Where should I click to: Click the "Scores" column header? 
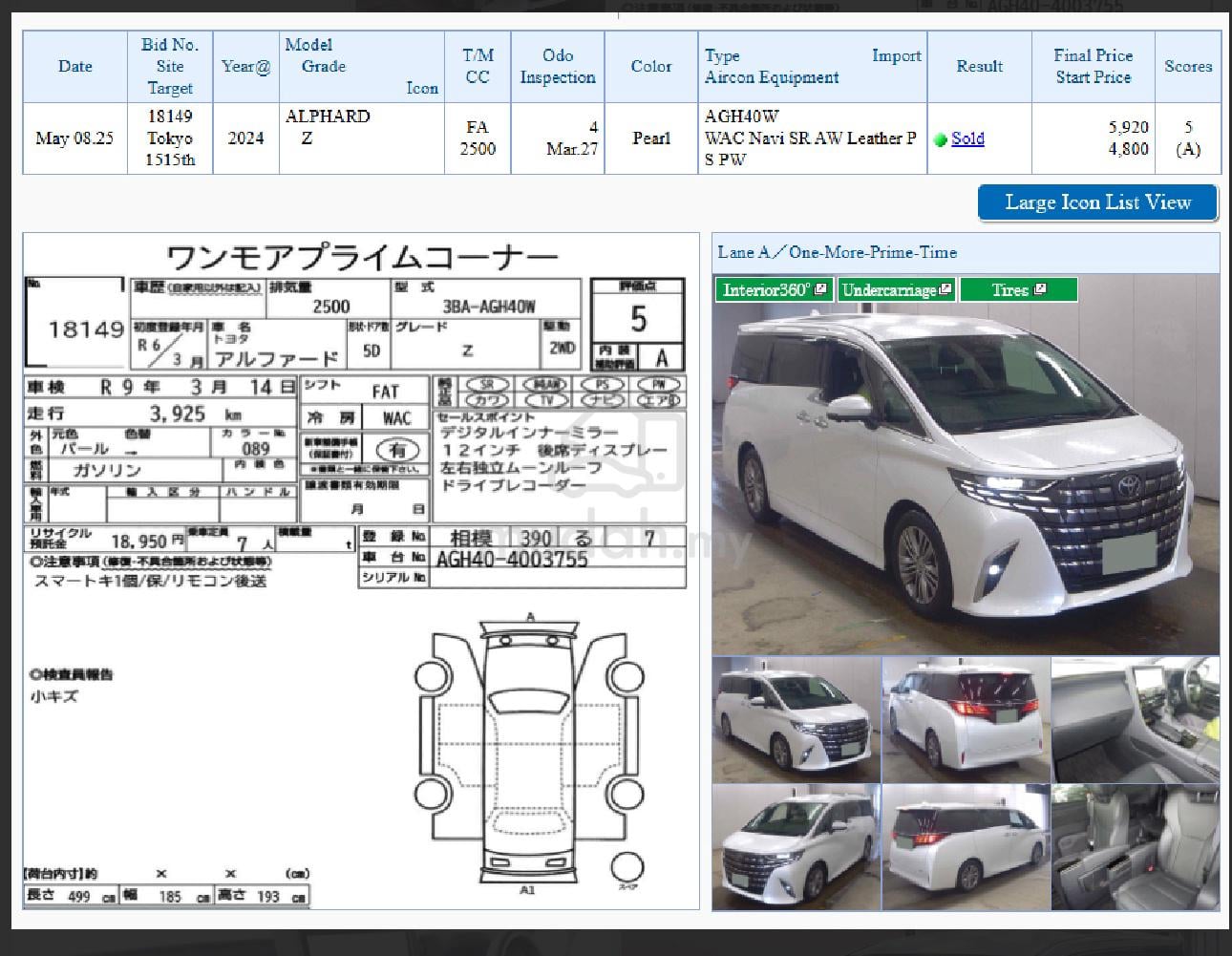coord(1188,67)
